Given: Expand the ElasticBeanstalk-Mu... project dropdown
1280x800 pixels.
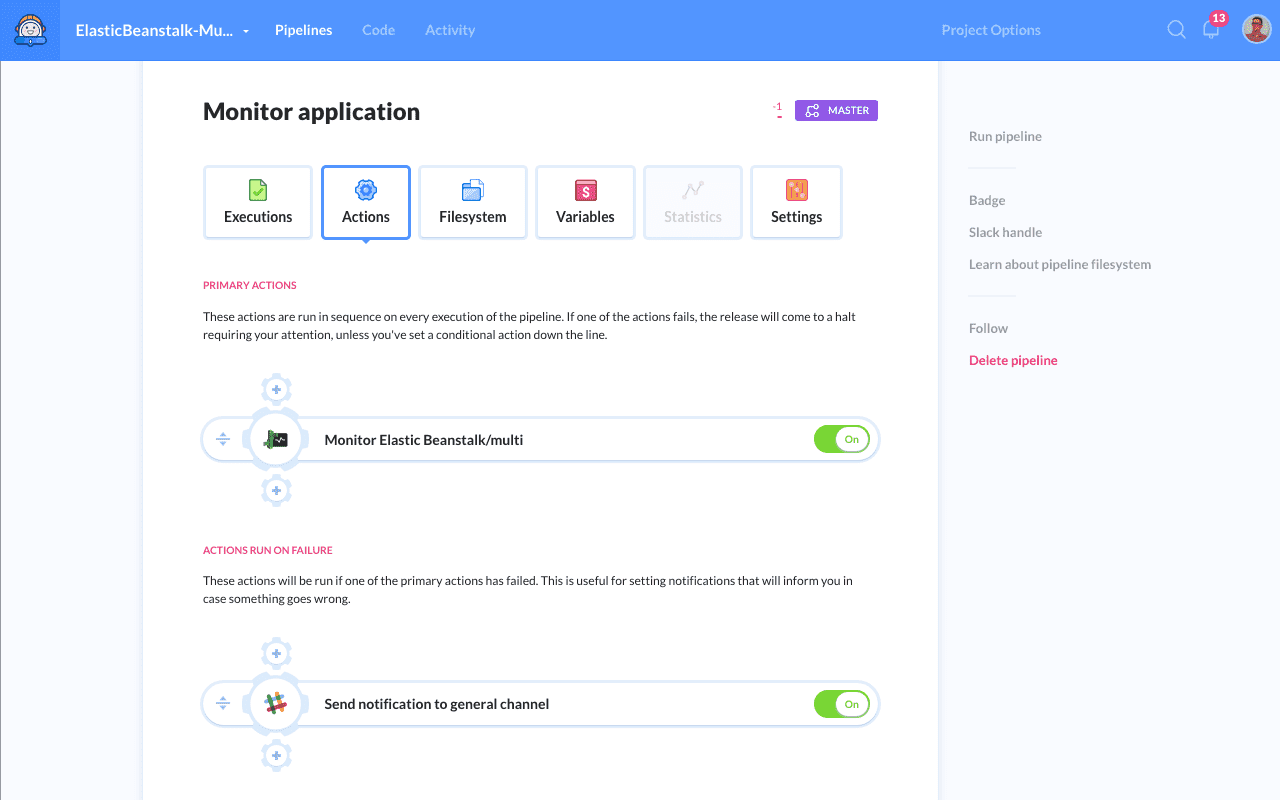Looking at the screenshot, I should [163, 30].
